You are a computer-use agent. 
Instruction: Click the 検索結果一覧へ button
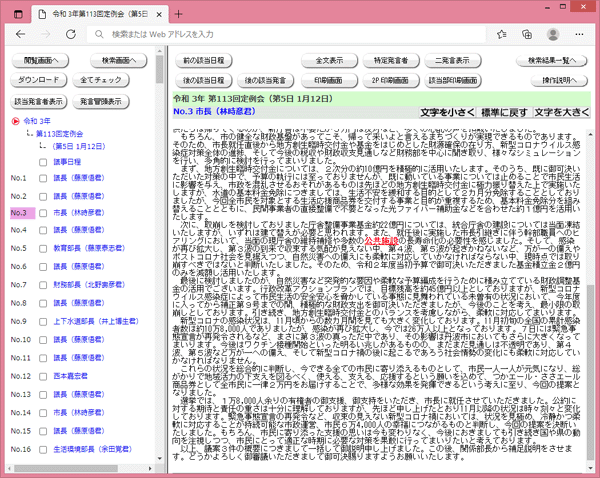point(552,60)
